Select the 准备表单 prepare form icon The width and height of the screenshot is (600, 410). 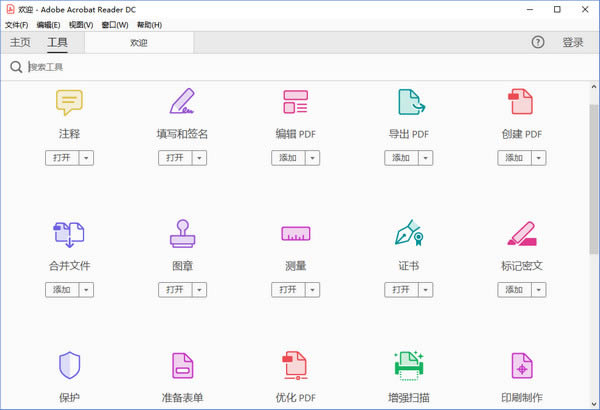(x=183, y=366)
